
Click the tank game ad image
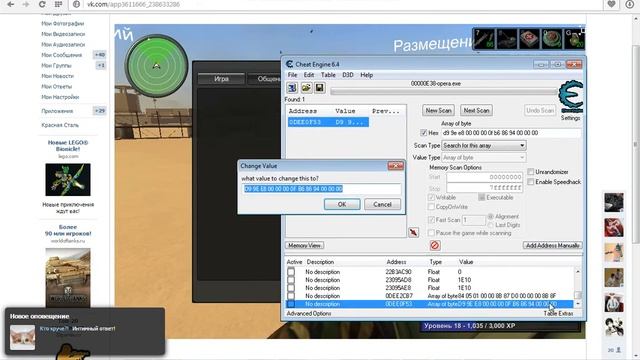pyautogui.click(x=68, y=278)
